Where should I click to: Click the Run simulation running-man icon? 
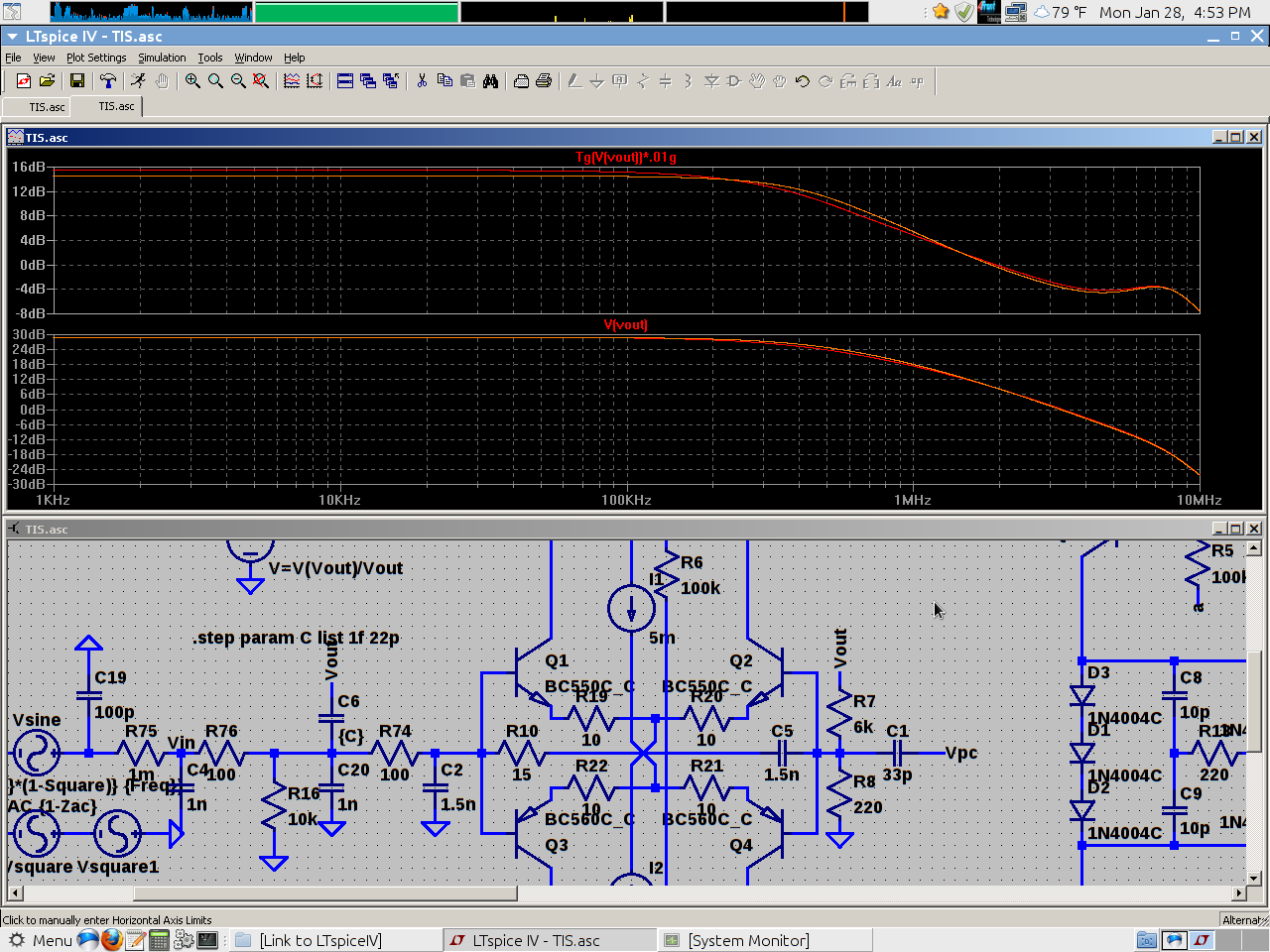[139, 81]
